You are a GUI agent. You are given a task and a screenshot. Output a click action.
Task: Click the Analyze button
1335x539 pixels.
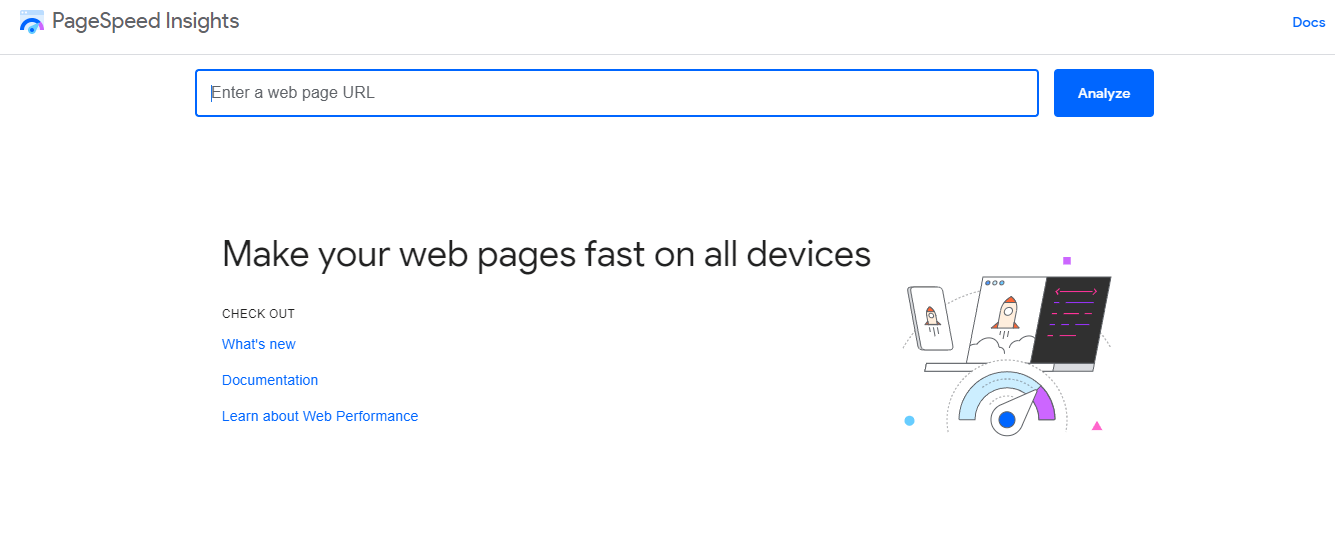click(1104, 93)
